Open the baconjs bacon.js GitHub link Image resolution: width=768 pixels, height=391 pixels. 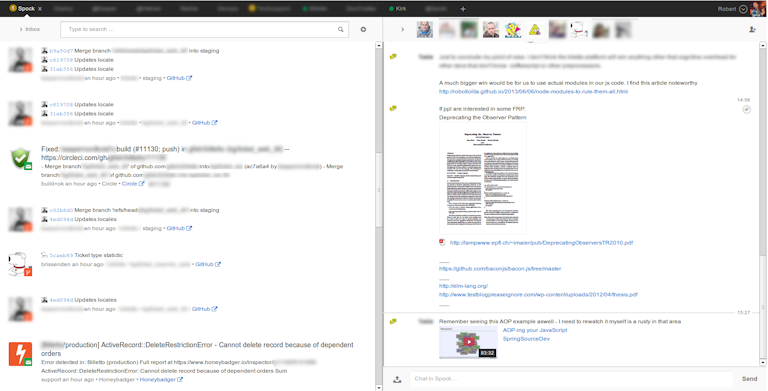(x=500, y=269)
